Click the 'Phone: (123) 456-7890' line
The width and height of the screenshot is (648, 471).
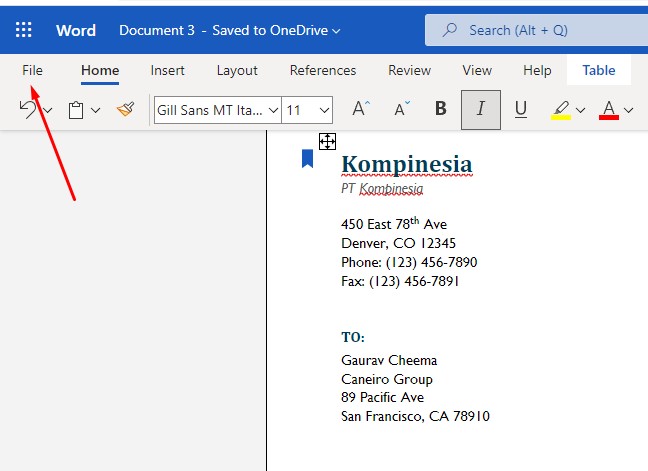click(409, 262)
